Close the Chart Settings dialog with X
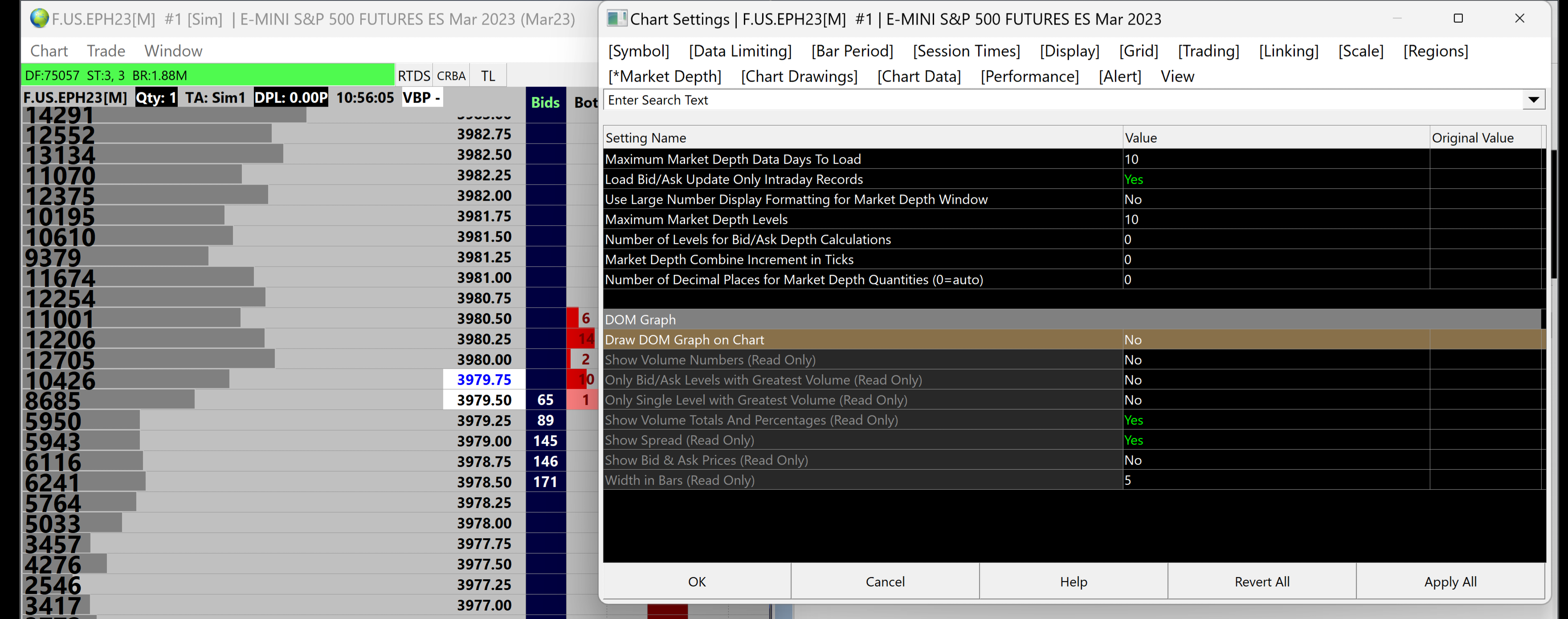Viewport: 1568px width, 619px height. (1519, 18)
